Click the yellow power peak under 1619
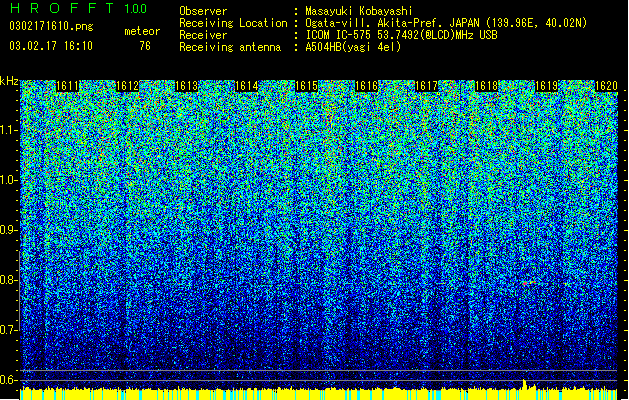Viewport: 629px width, 400px height. coord(524,384)
